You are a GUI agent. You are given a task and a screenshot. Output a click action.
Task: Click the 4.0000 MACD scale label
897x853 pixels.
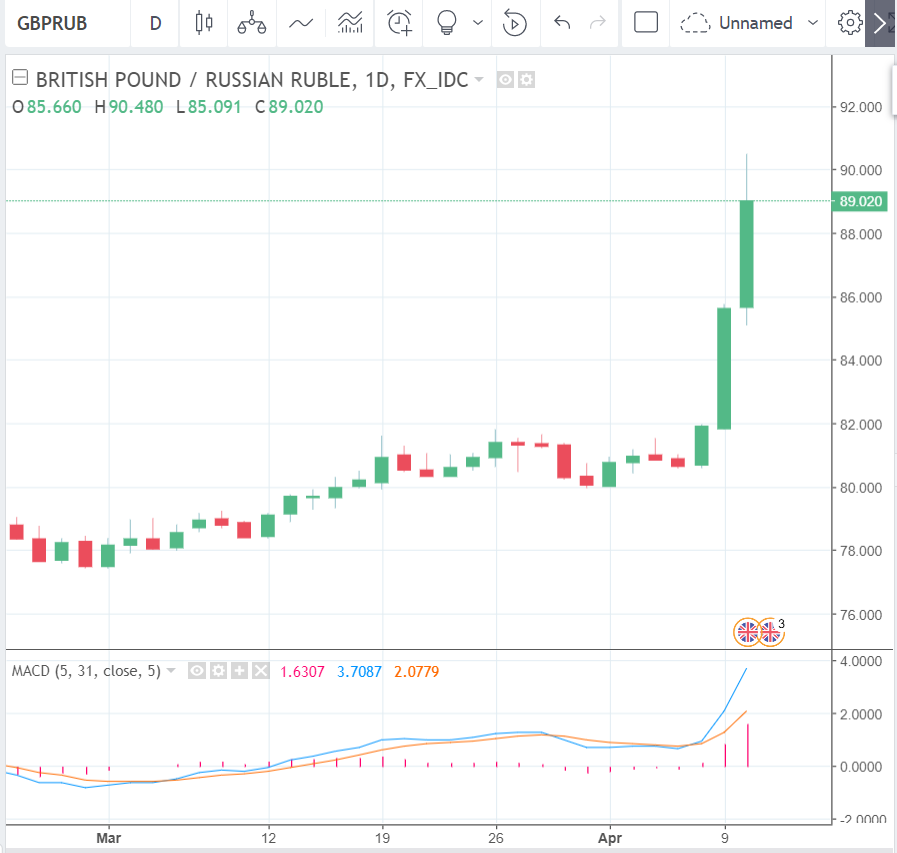[x=861, y=661]
